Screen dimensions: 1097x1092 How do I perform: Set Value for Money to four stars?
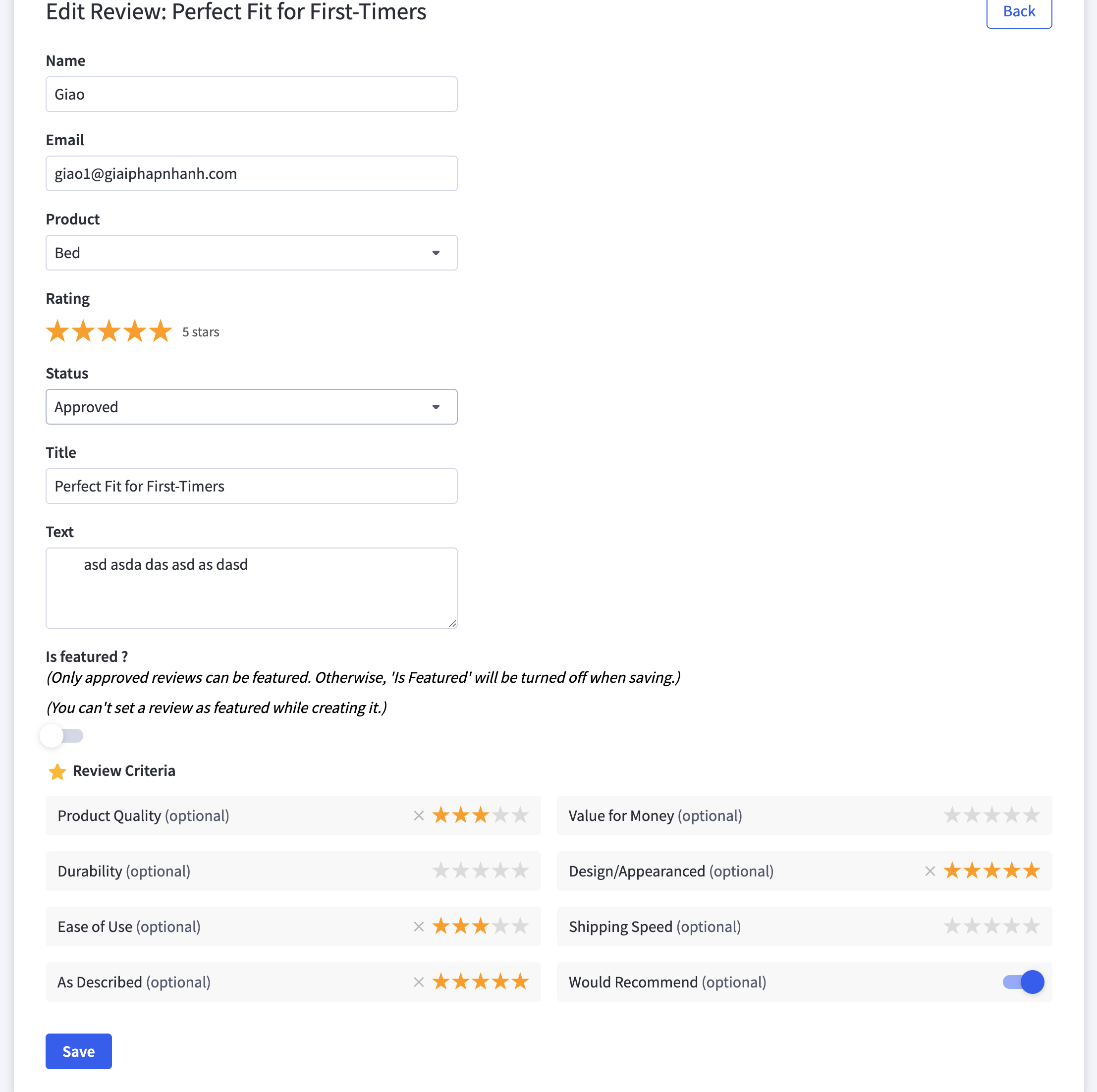pos(1011,815)
